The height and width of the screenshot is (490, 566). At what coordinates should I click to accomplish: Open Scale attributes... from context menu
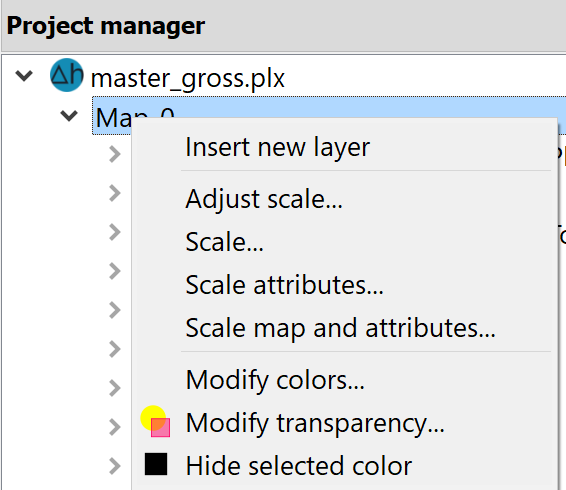click(284, 285)
